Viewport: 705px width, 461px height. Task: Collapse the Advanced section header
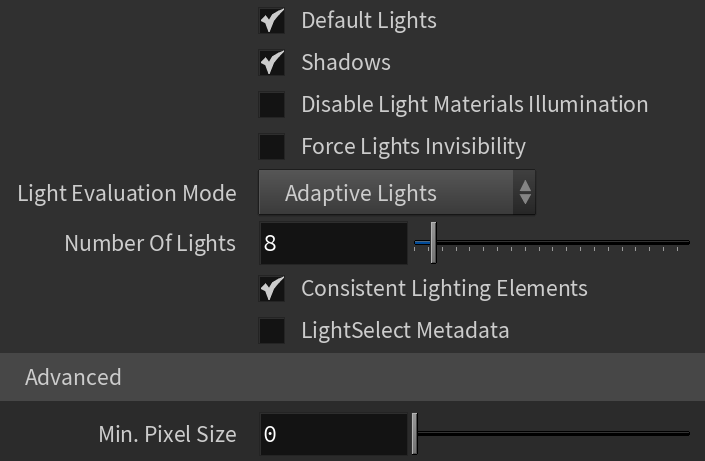click(73, 377)
